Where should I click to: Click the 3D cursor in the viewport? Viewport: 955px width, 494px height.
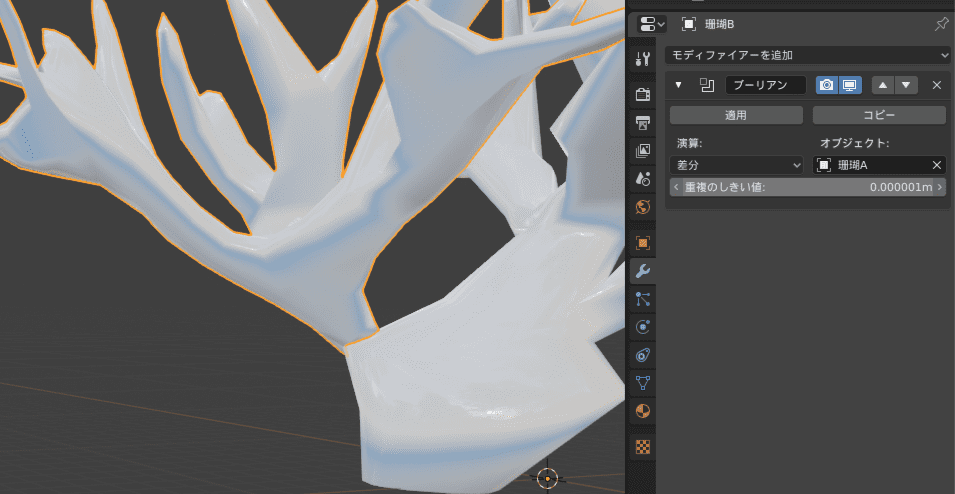(547, 478)
